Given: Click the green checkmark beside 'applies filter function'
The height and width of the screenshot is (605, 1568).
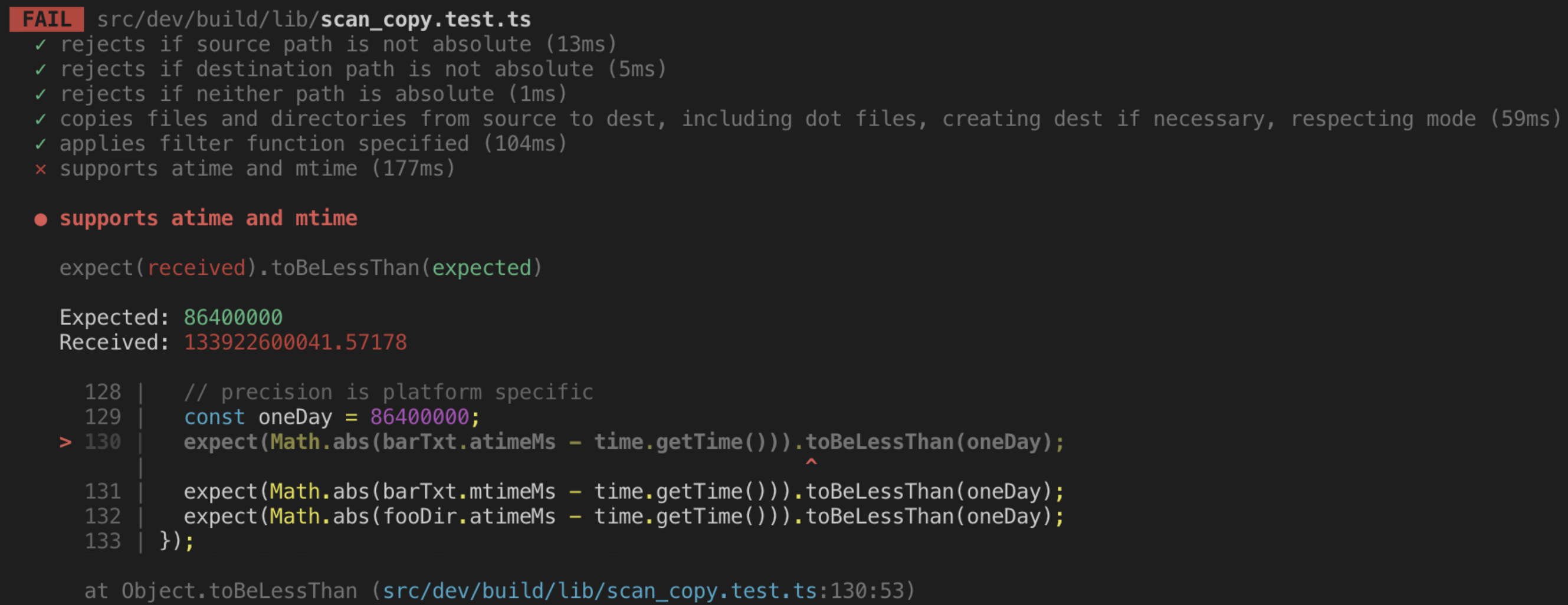Looking at the screenshot, I should (41, 144).
